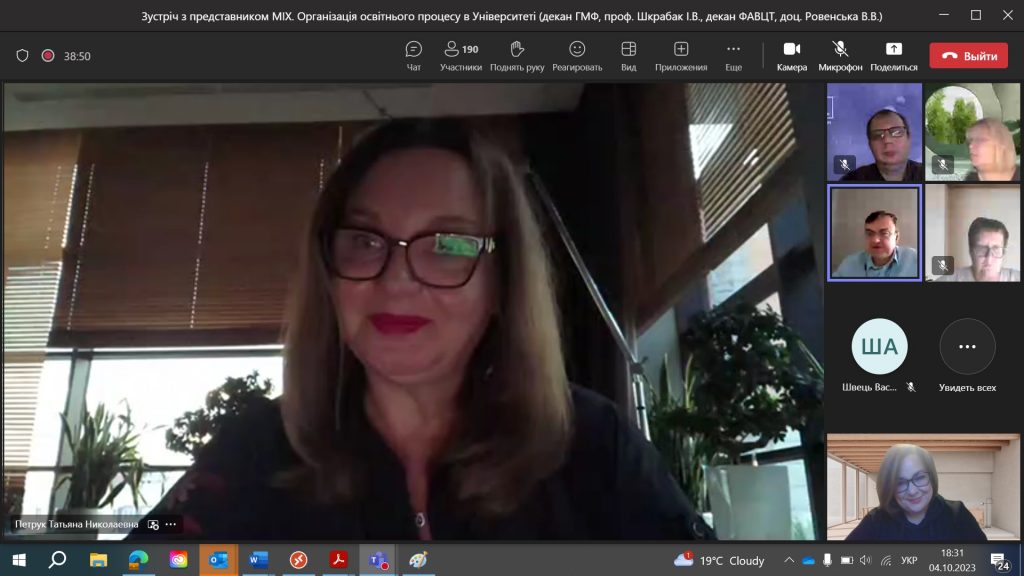Click the shield security icon

click(22, 56)
